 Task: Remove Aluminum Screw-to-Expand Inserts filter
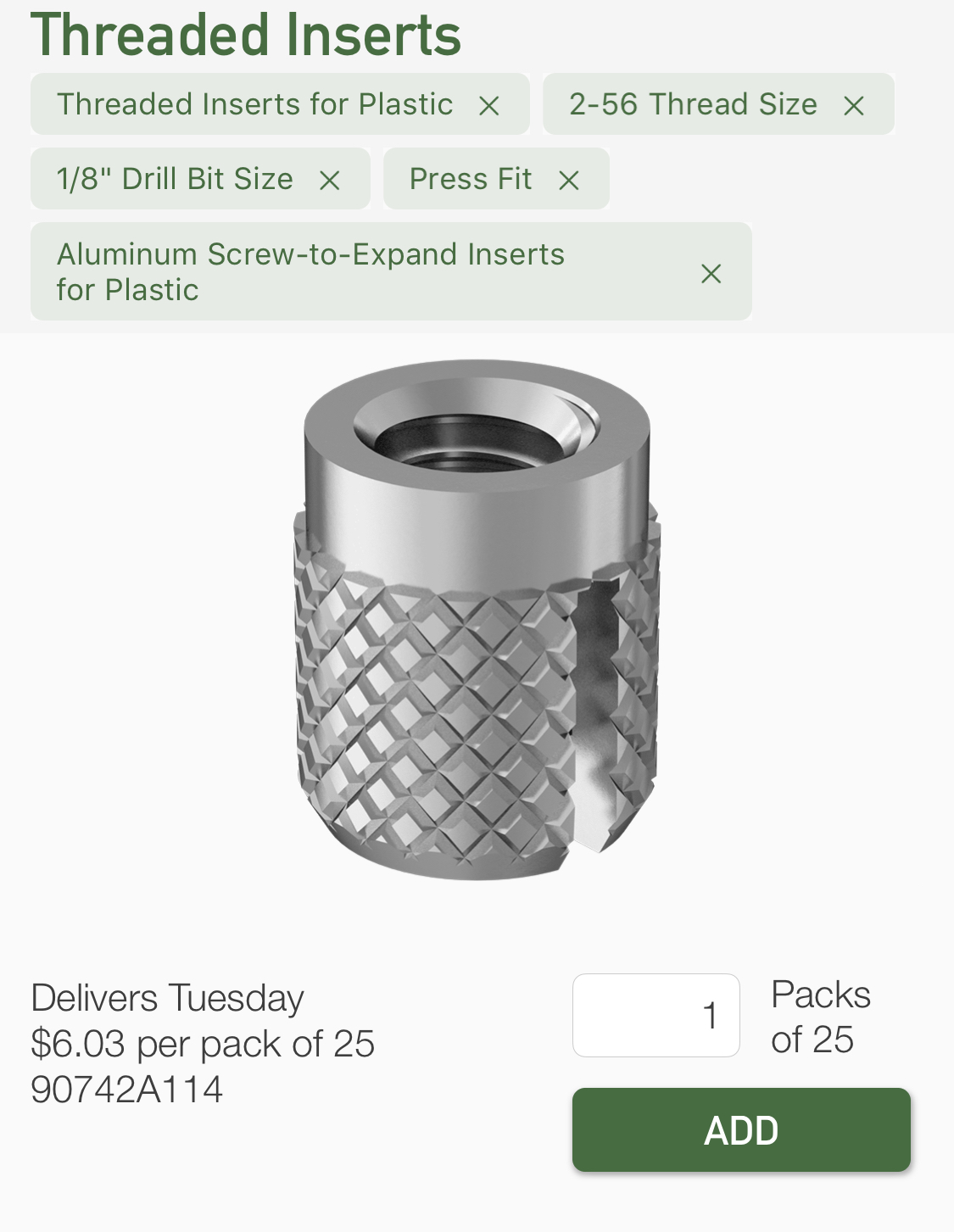711,273
